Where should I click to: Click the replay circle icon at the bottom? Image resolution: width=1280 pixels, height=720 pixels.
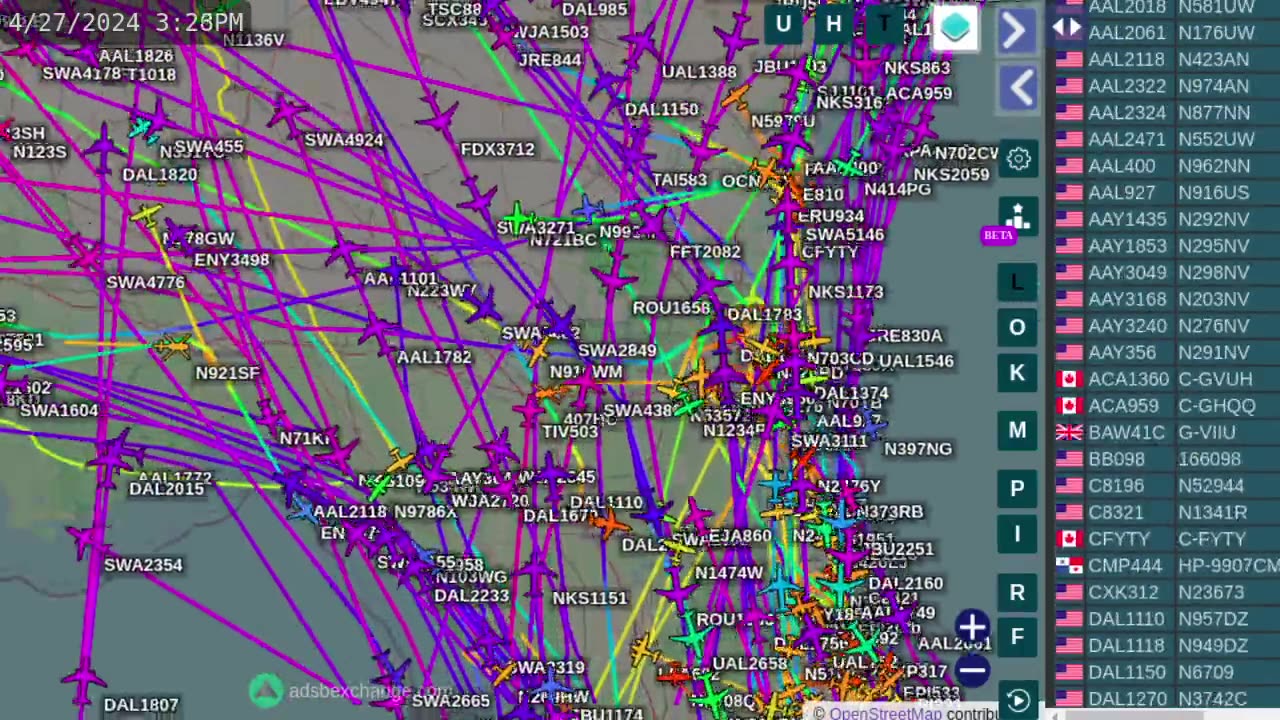1017,701
